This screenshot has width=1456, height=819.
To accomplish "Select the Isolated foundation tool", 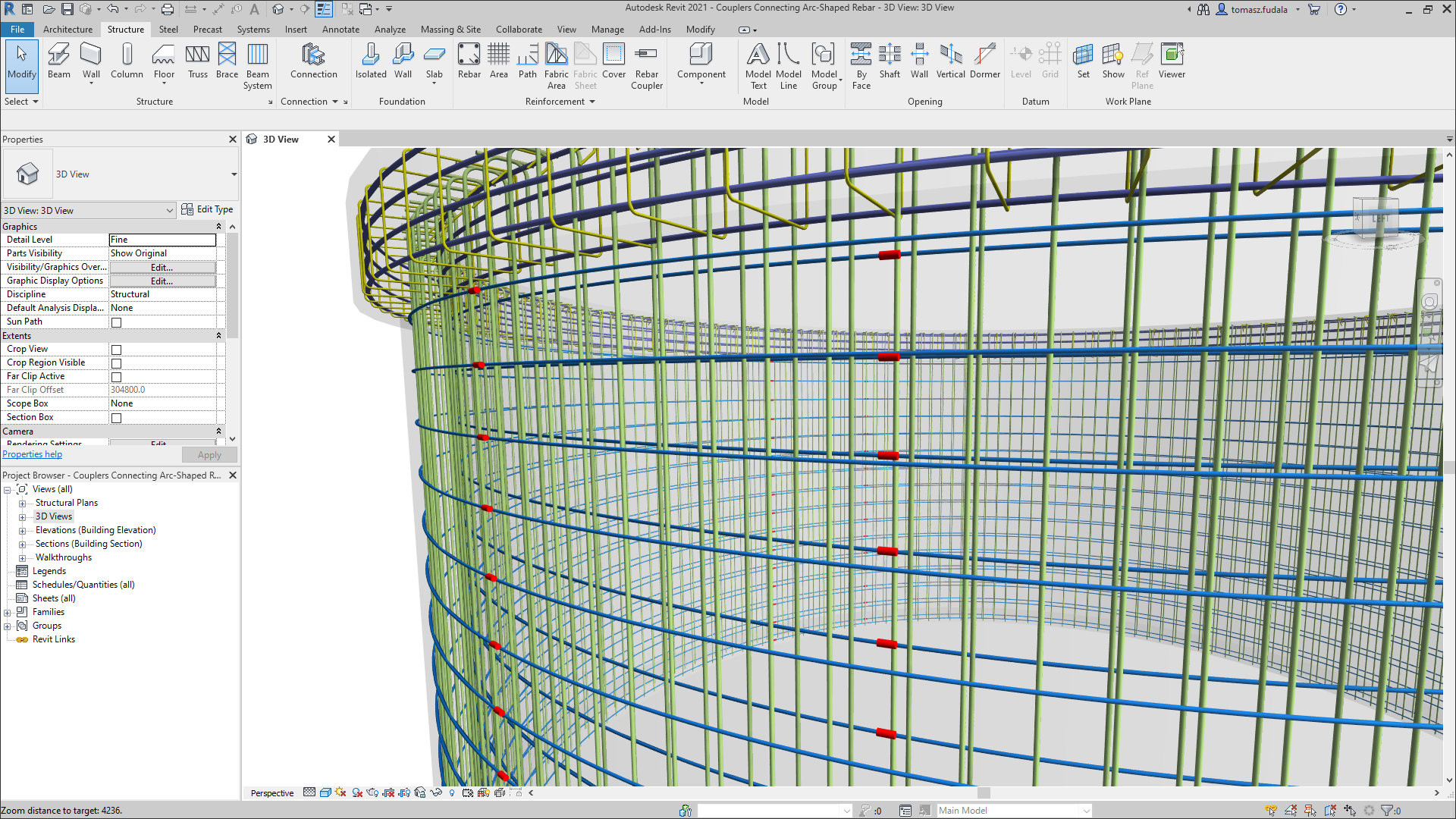I will [371, 61].
